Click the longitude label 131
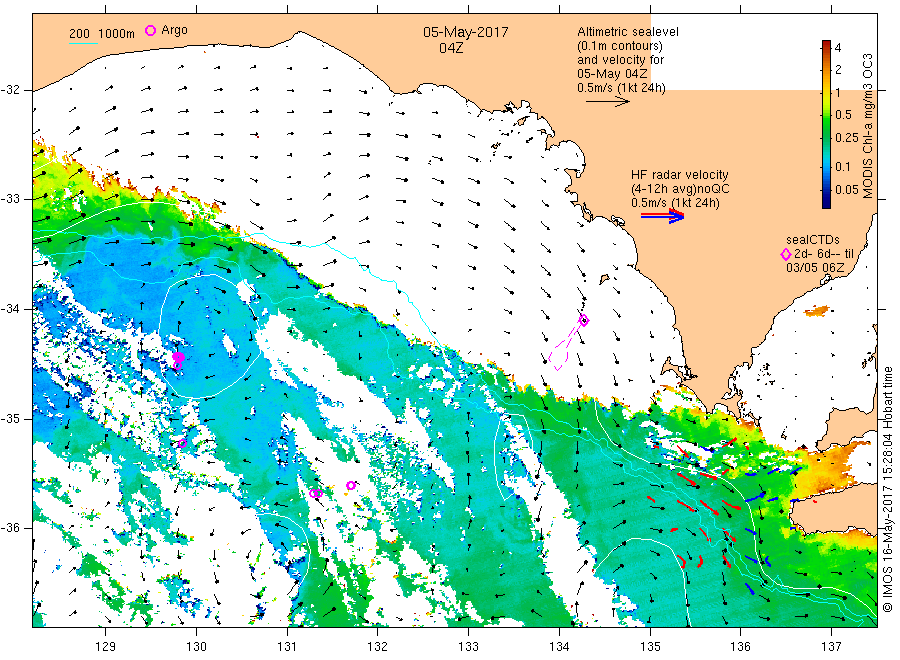 click(x=287, y=647)
